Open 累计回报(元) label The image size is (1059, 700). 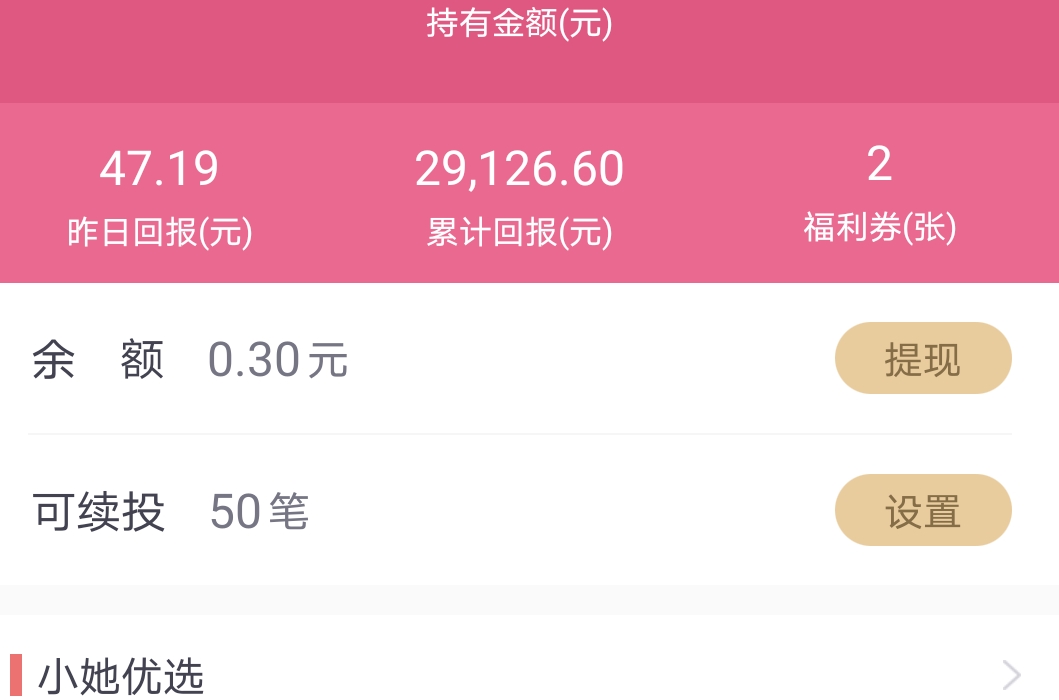519,232
